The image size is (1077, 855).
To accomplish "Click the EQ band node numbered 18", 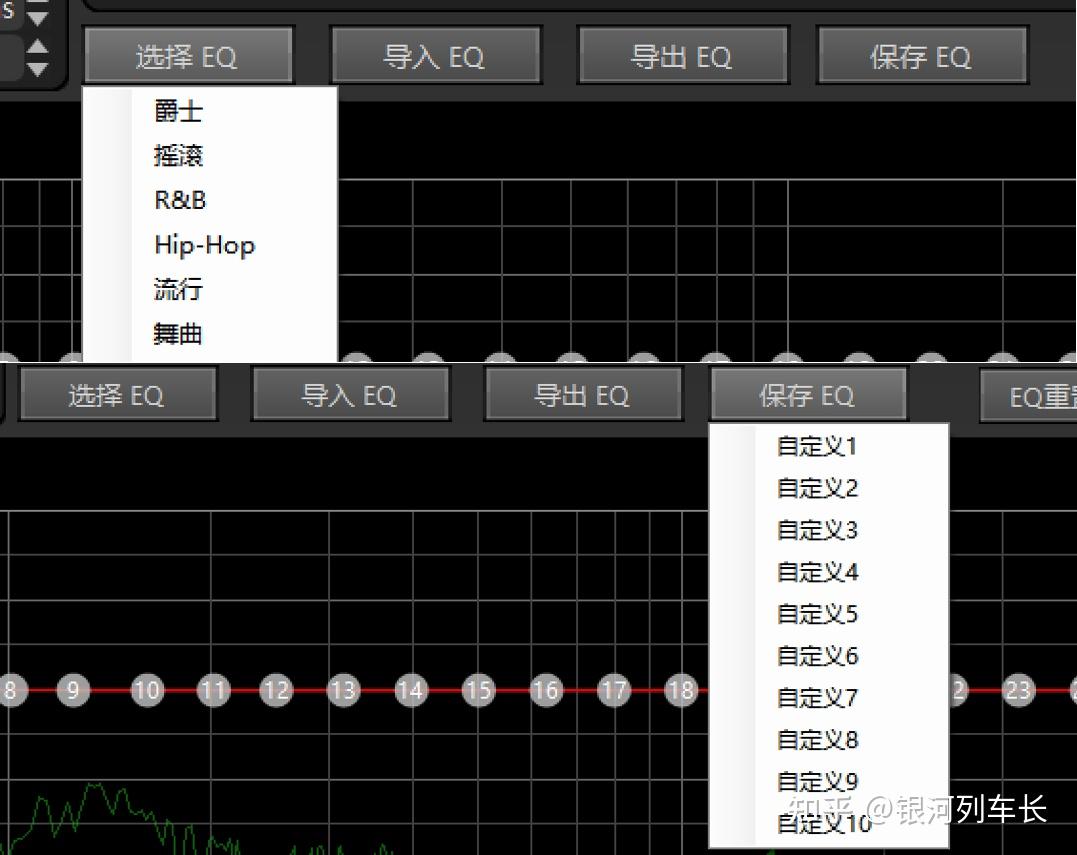I will (681, 690).
